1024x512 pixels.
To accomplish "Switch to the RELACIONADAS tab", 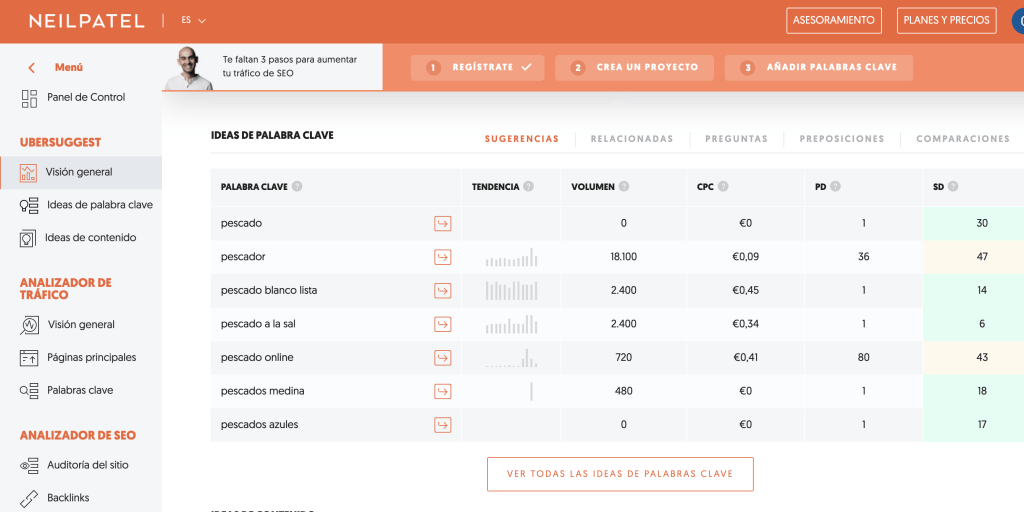I will click(631, 139).
